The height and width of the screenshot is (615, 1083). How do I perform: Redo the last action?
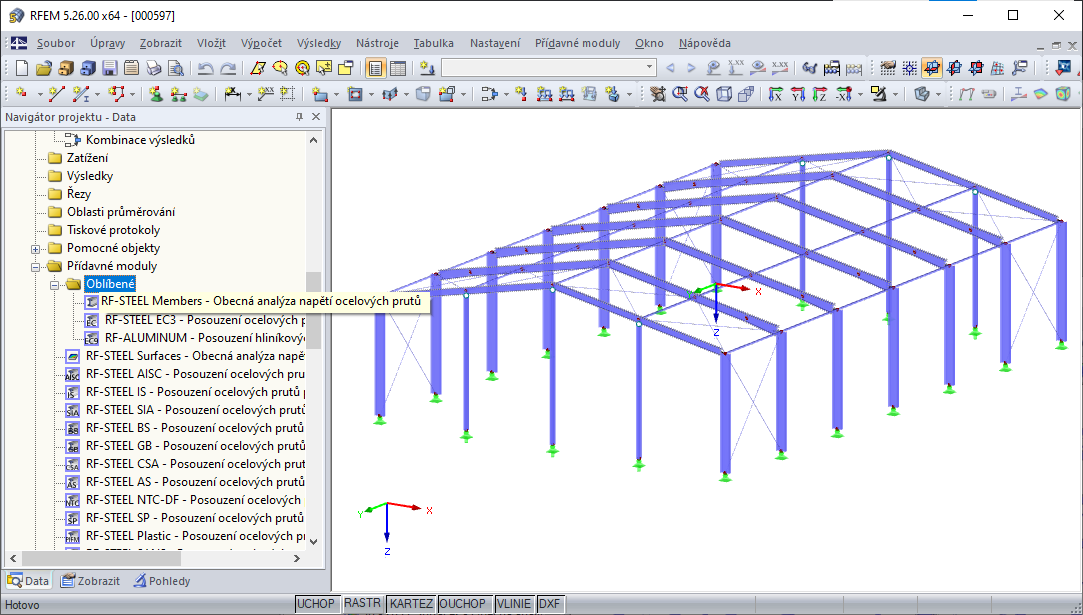point(228,68)
